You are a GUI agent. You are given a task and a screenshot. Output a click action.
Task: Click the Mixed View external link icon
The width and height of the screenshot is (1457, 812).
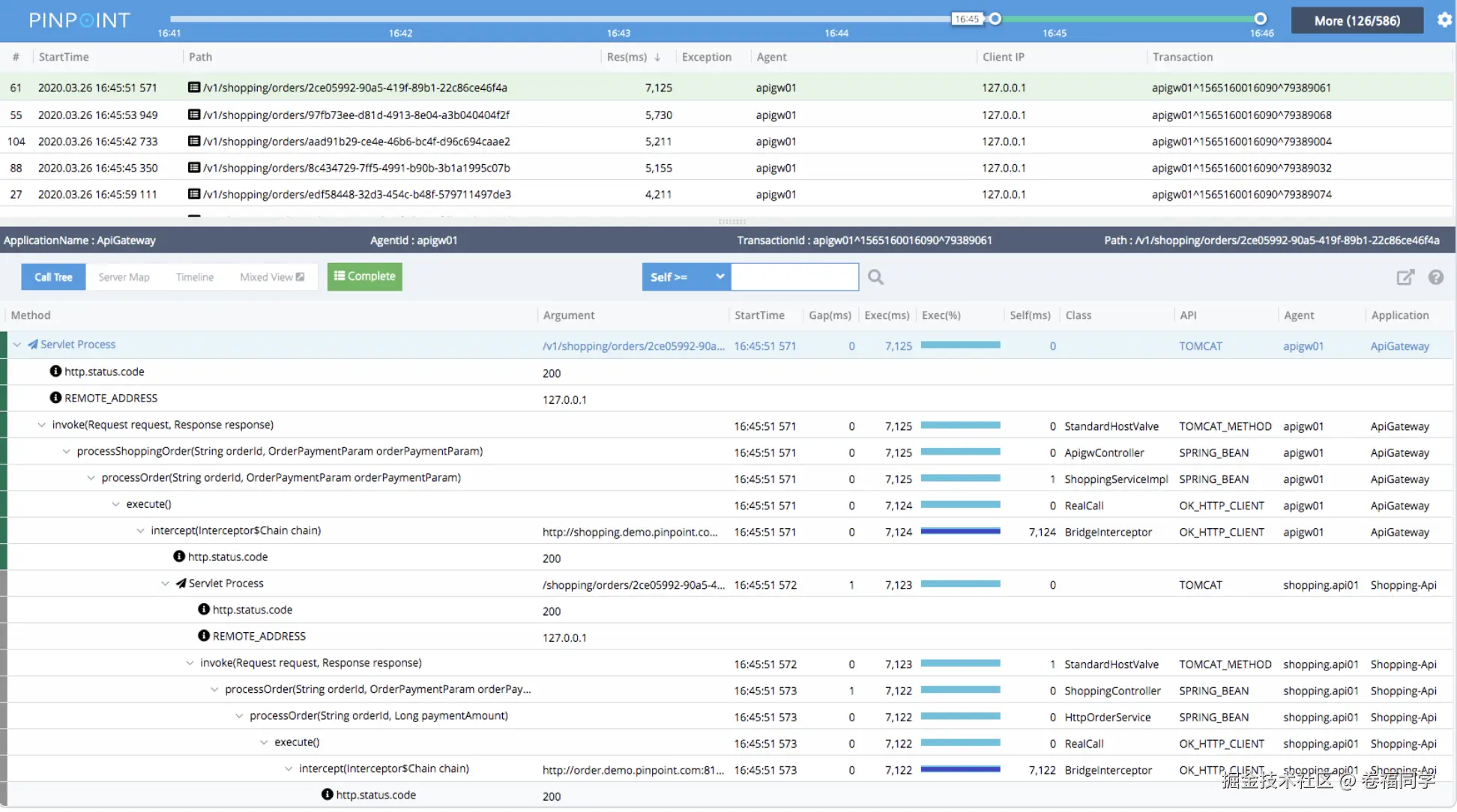click(301, 277)
